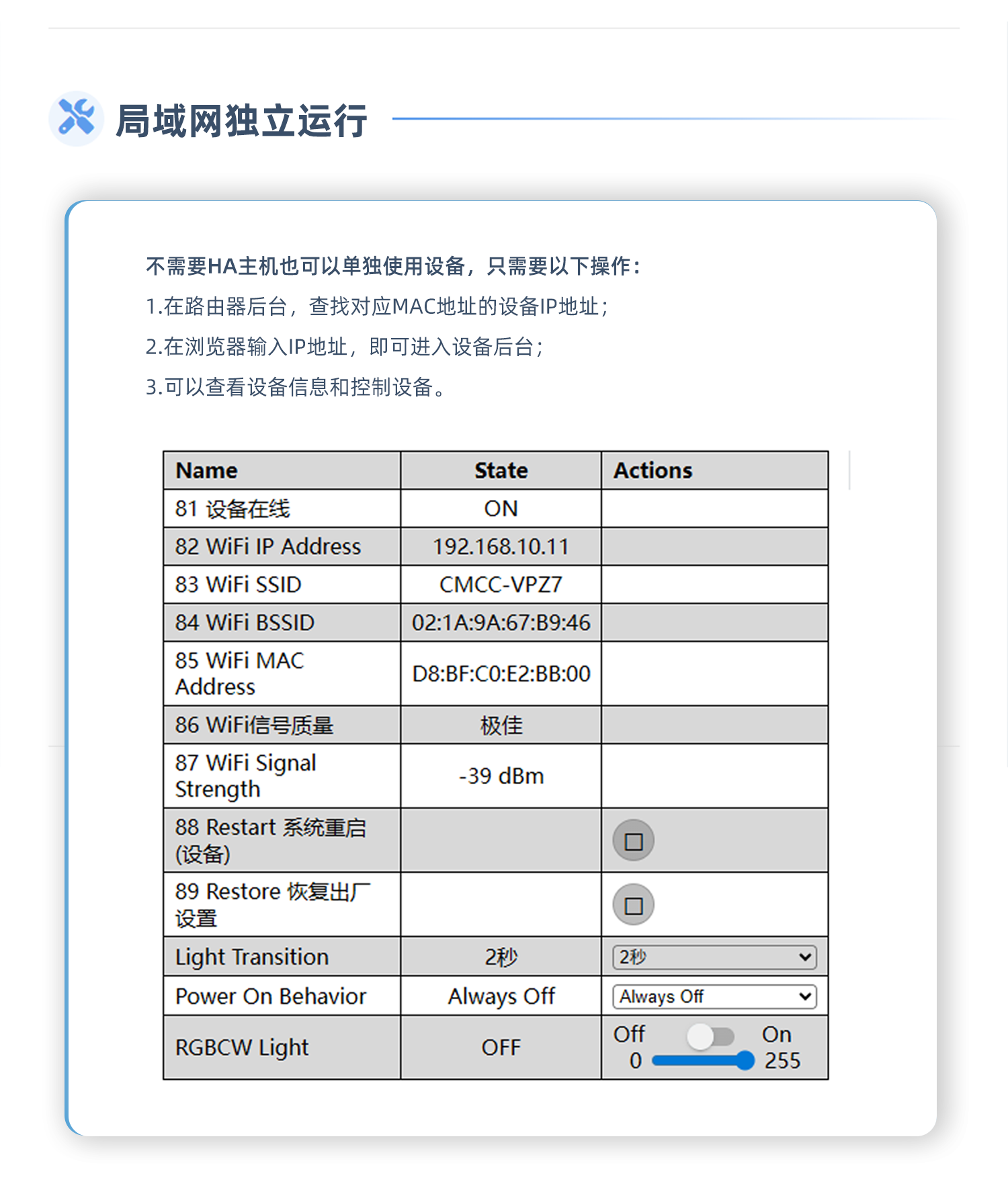This screenshot has height=1186, width=1008.
Task: Click the ON state of 设备在线
Action: 501,509
